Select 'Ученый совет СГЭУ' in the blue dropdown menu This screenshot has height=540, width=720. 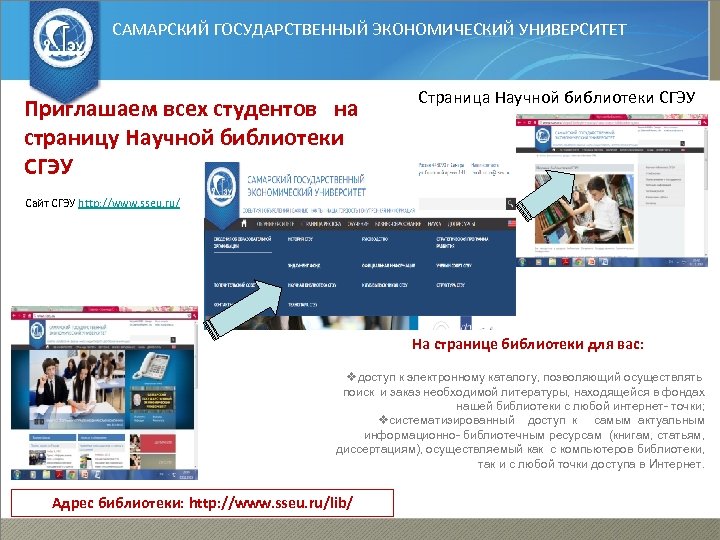(454, 265)
